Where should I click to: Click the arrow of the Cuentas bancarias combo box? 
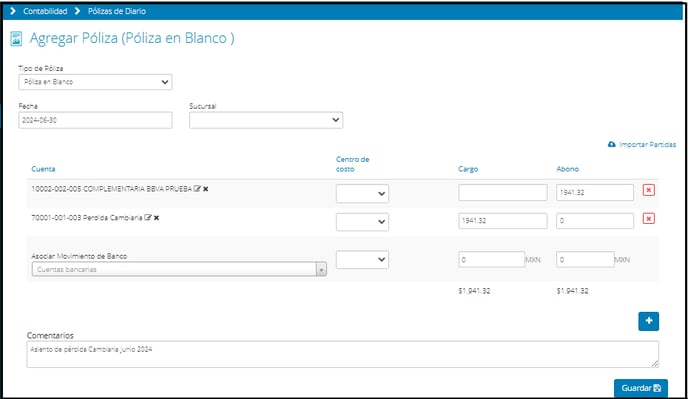(321, 269)
